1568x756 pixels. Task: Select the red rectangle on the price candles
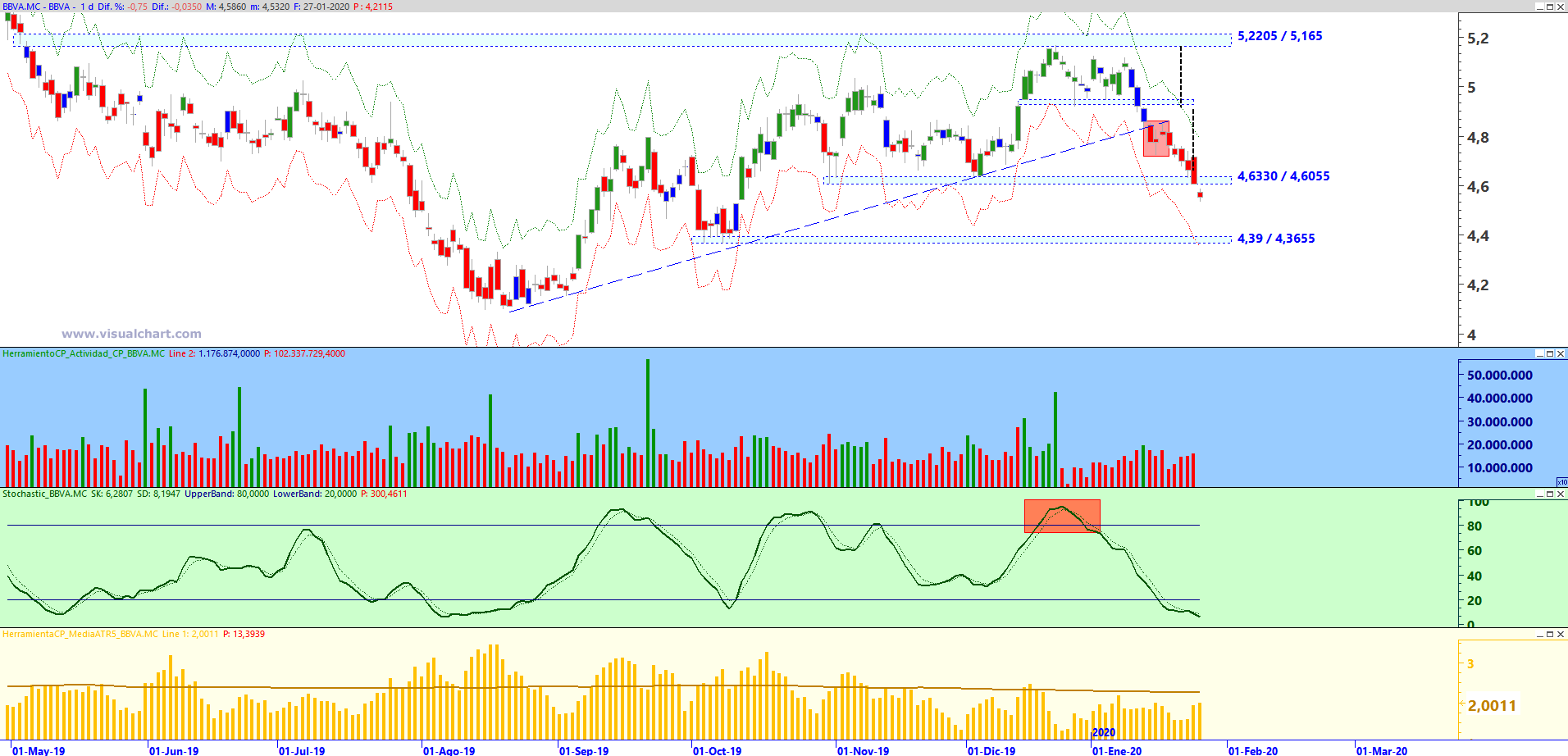pos(1156,139)
